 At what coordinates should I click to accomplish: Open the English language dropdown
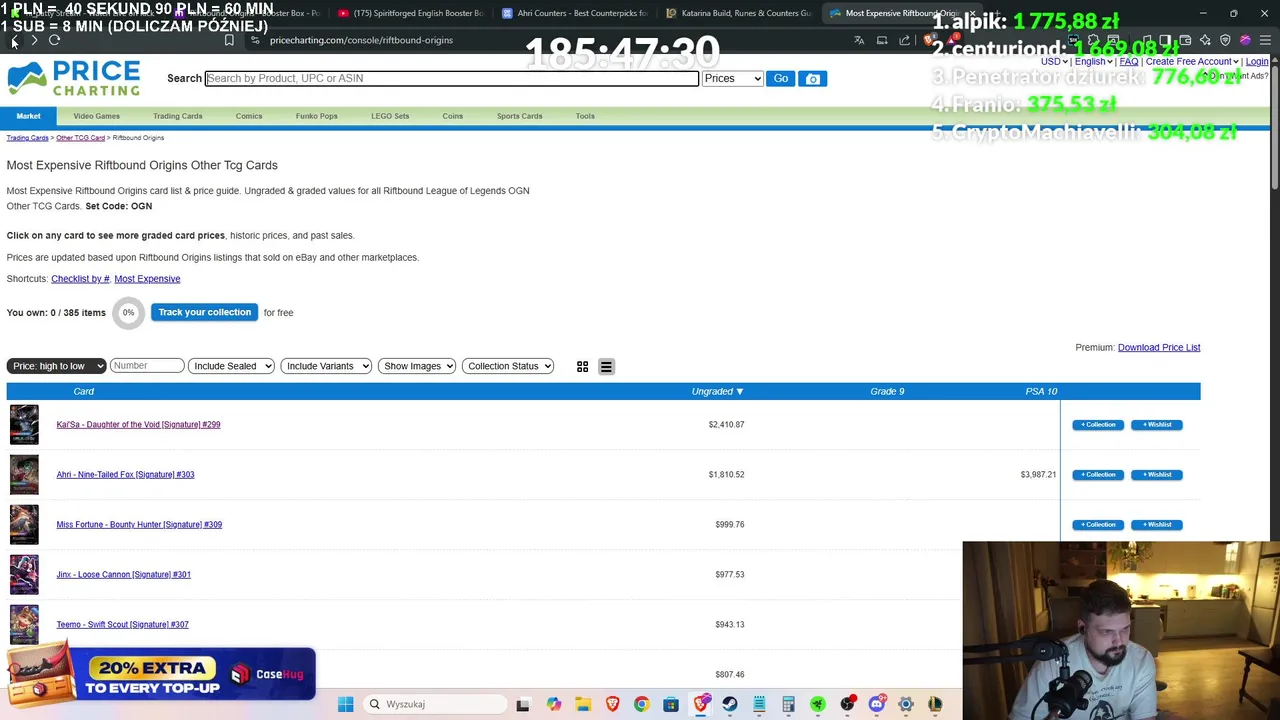click(x=1094, y=61)
